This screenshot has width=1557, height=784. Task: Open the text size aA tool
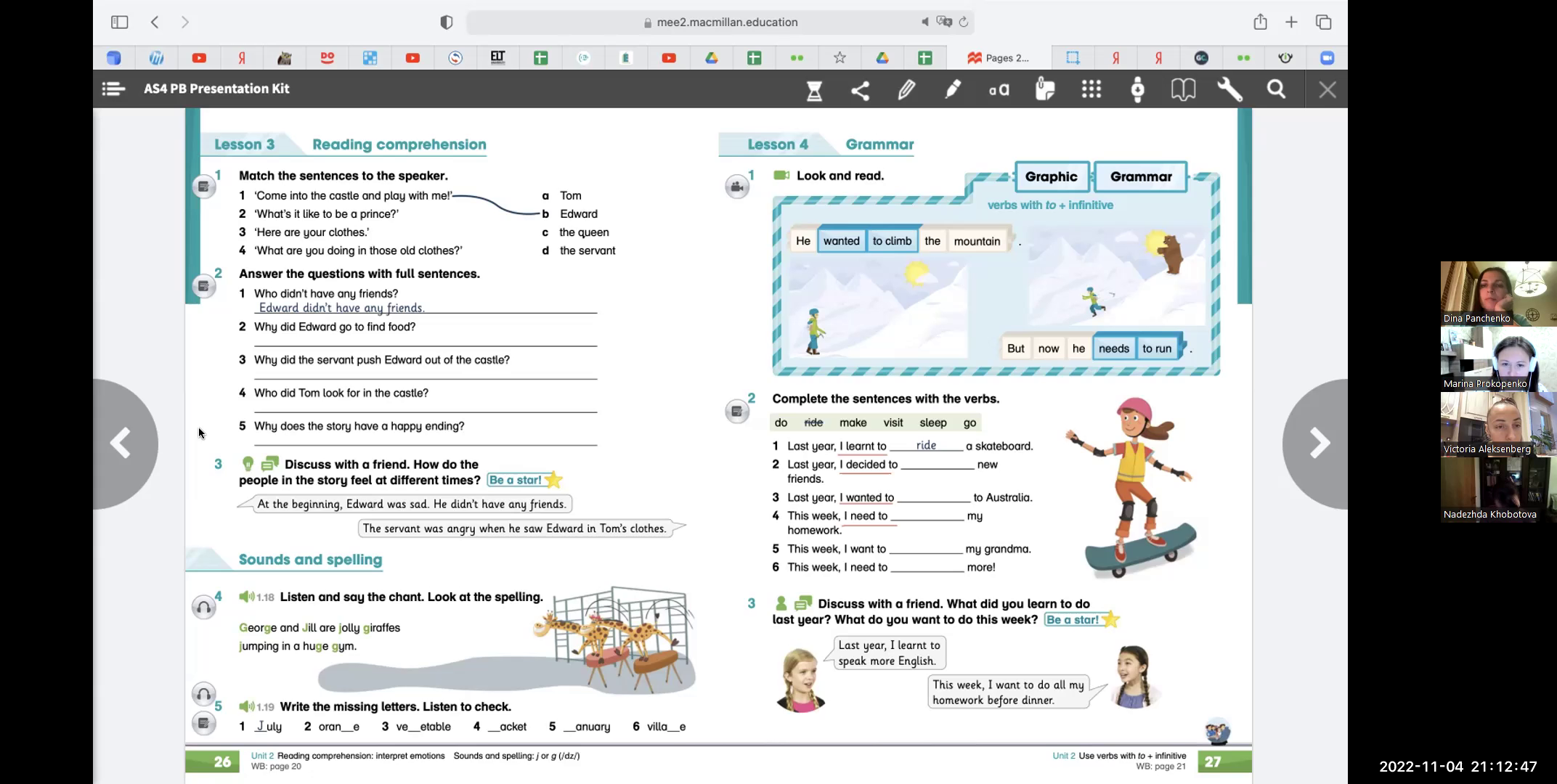[x=999, y=90]
